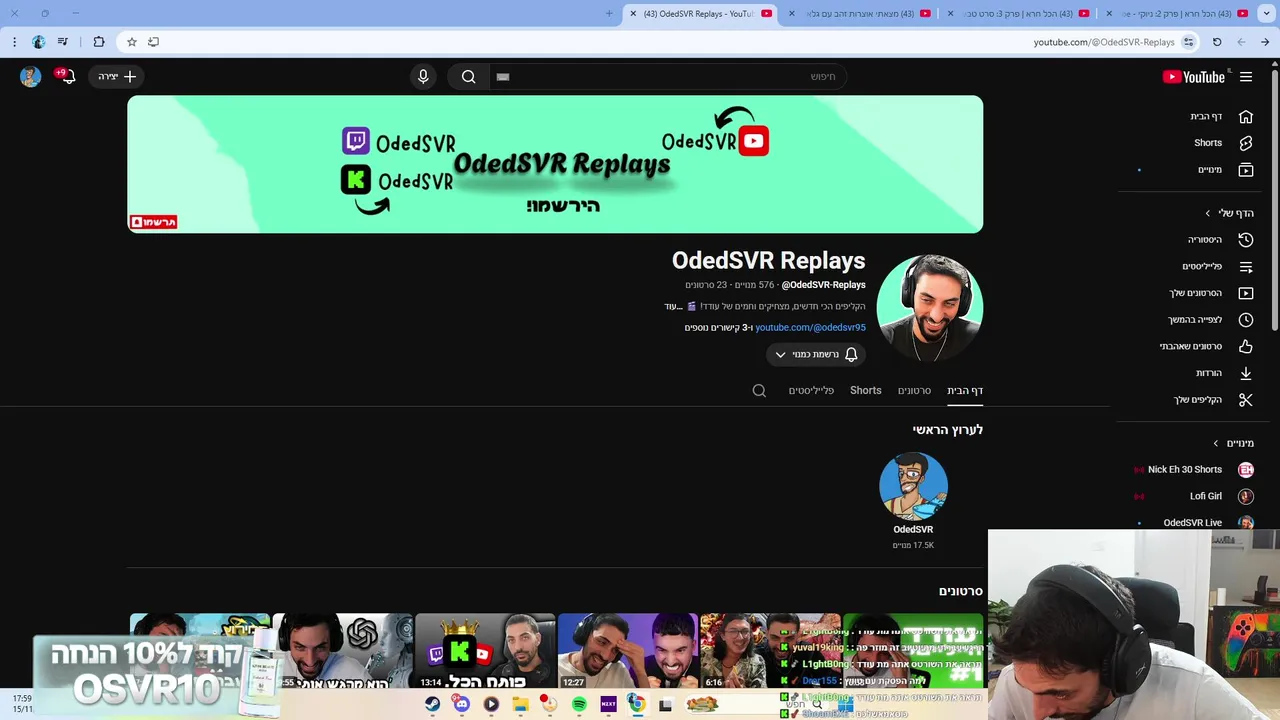Viewport: 1280px width, 720px height.
Task: View site information in the address bar
Action: (x=1188, y=42)
